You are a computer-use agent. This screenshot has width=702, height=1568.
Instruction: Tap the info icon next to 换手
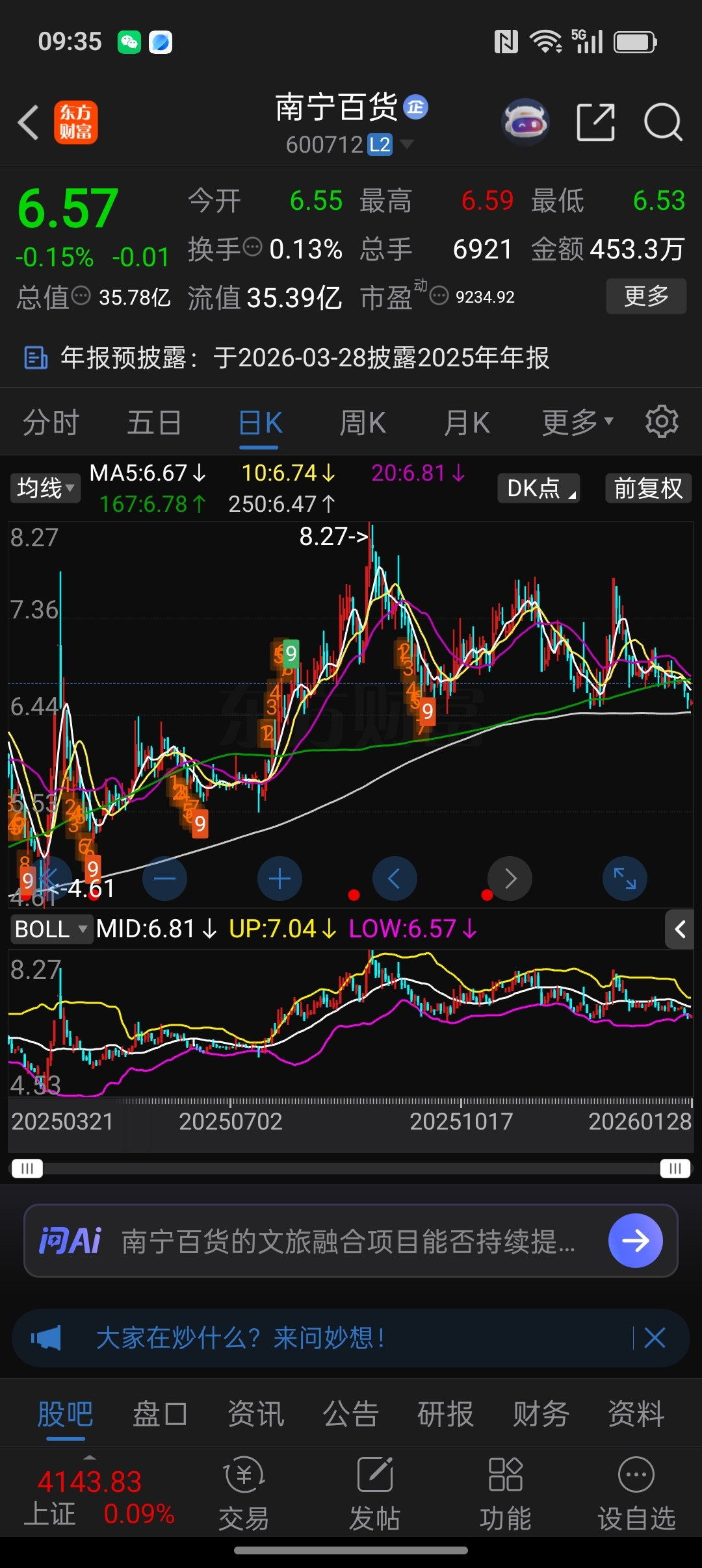[252, 246]
